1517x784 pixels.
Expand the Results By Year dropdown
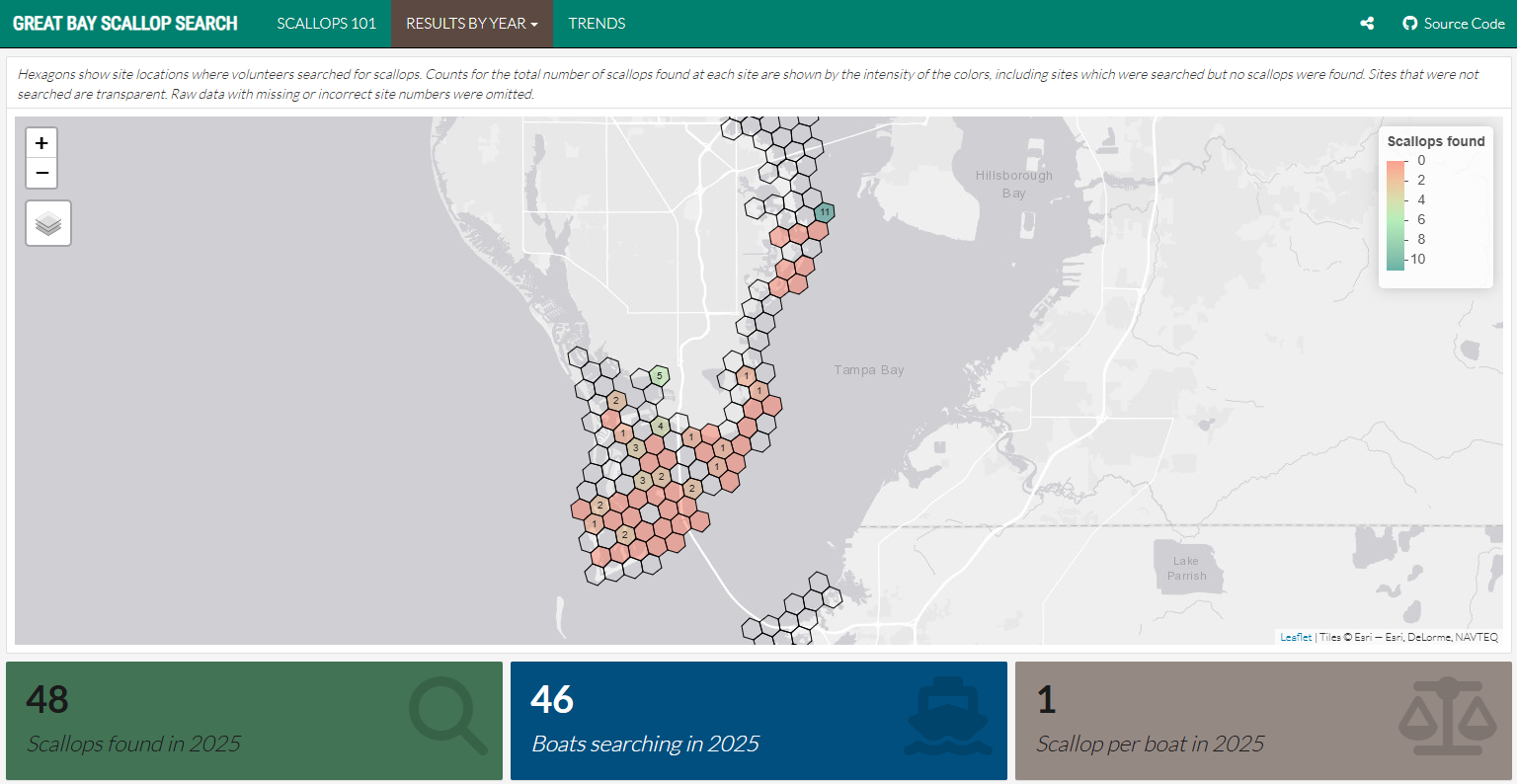pos(471,24)
